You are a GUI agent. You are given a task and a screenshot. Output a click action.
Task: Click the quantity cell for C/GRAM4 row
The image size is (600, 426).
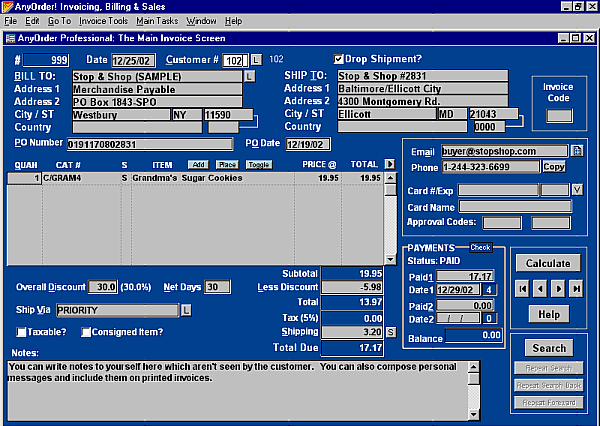24,178
